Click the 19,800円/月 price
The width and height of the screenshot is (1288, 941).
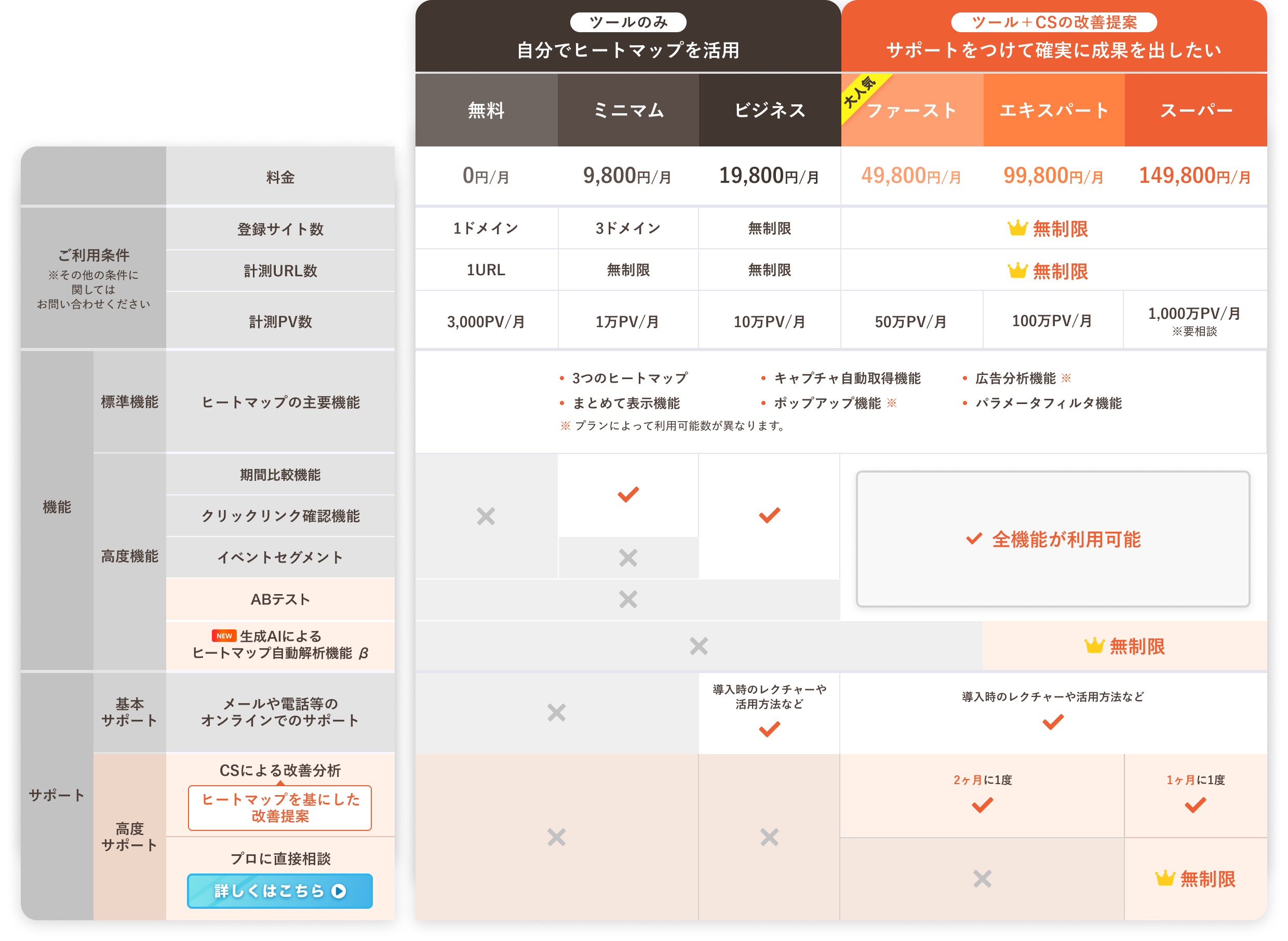pos(769,176)
